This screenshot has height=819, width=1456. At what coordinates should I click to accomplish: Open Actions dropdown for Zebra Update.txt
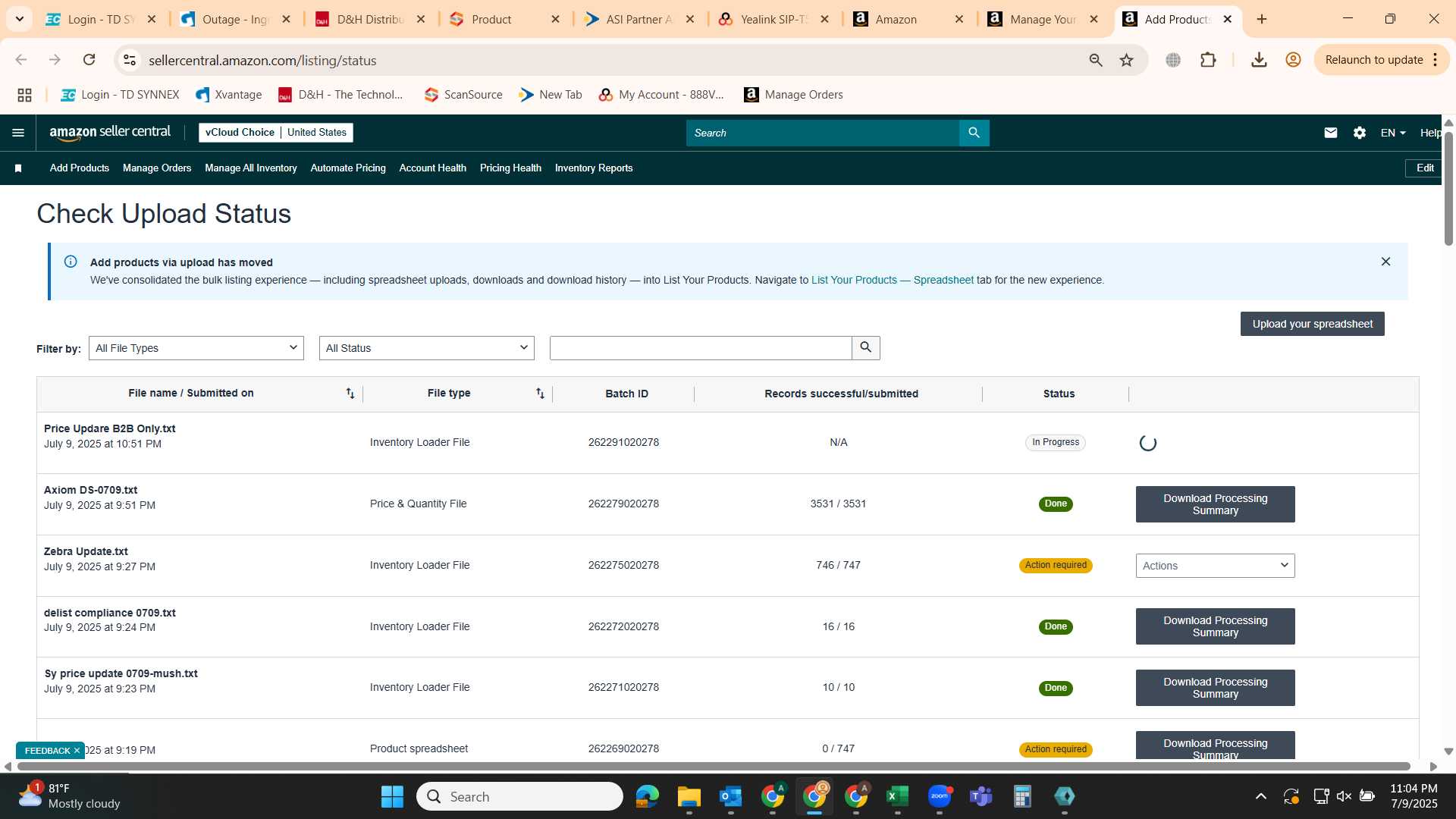pyautogui.click(x=1215, y=566)
